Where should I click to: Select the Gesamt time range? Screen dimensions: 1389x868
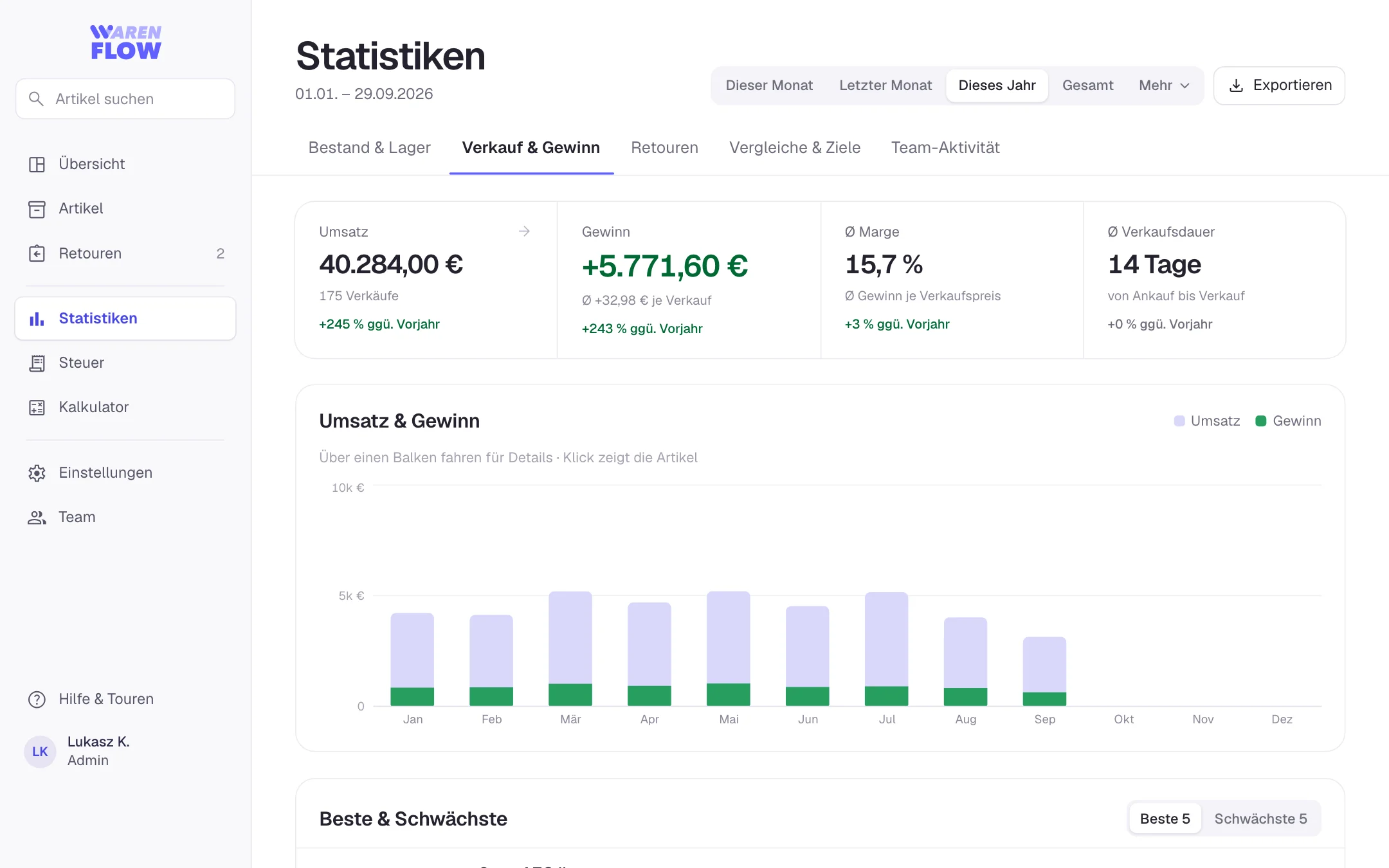(x=1087, y=86)
